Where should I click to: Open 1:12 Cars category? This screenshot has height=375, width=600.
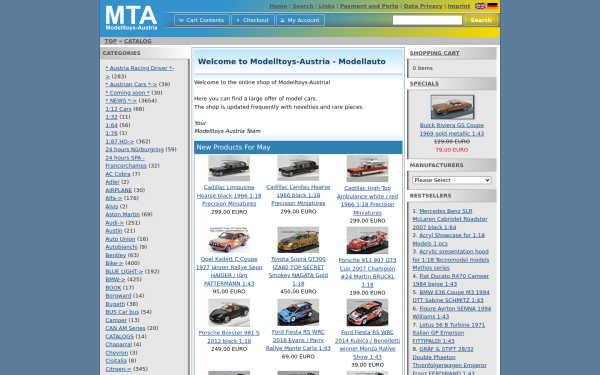(118, 109)
